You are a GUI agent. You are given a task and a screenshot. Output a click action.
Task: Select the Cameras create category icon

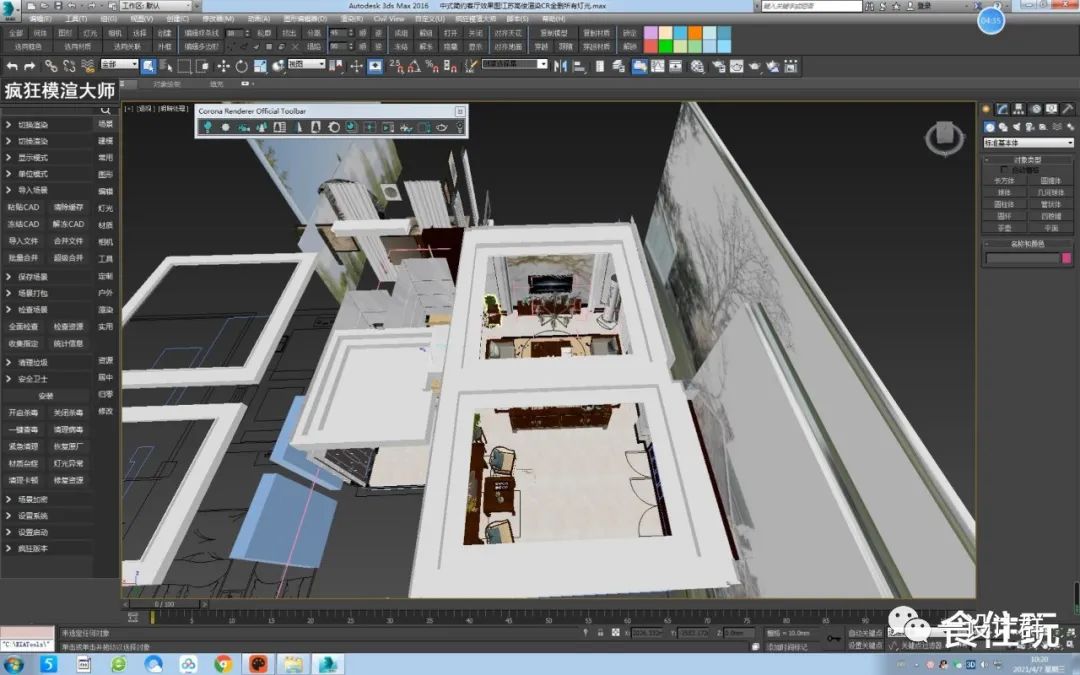pos(1030,127)
